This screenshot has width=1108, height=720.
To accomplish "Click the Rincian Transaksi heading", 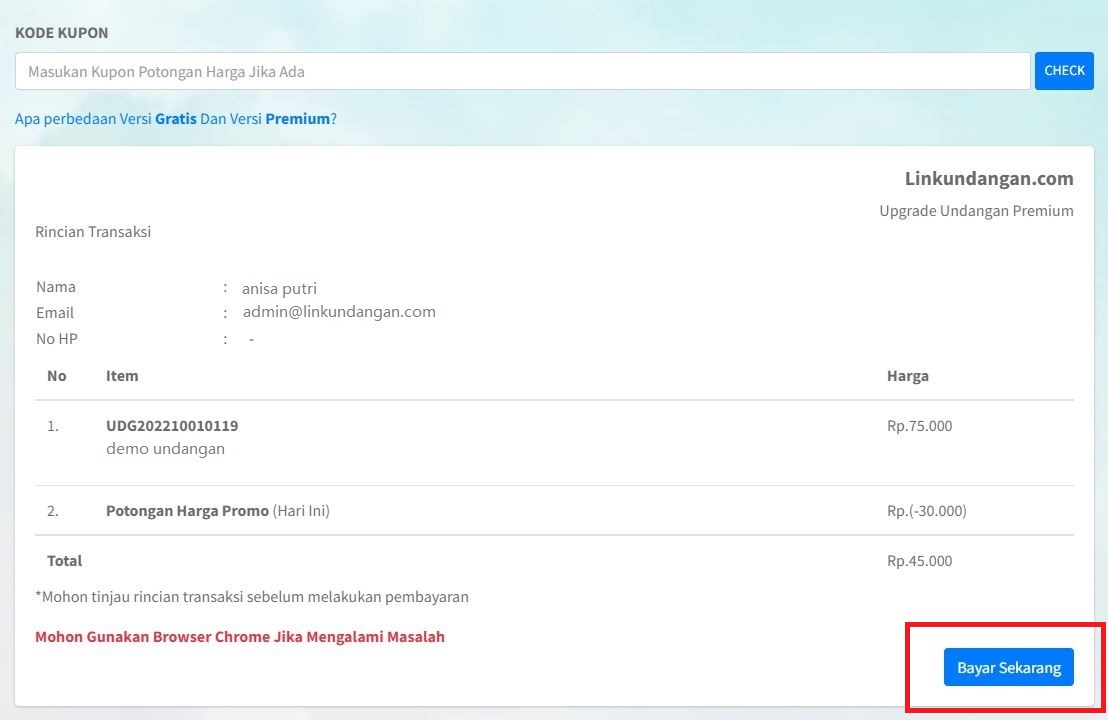I will pyautogui.click(x=93, y=232).
